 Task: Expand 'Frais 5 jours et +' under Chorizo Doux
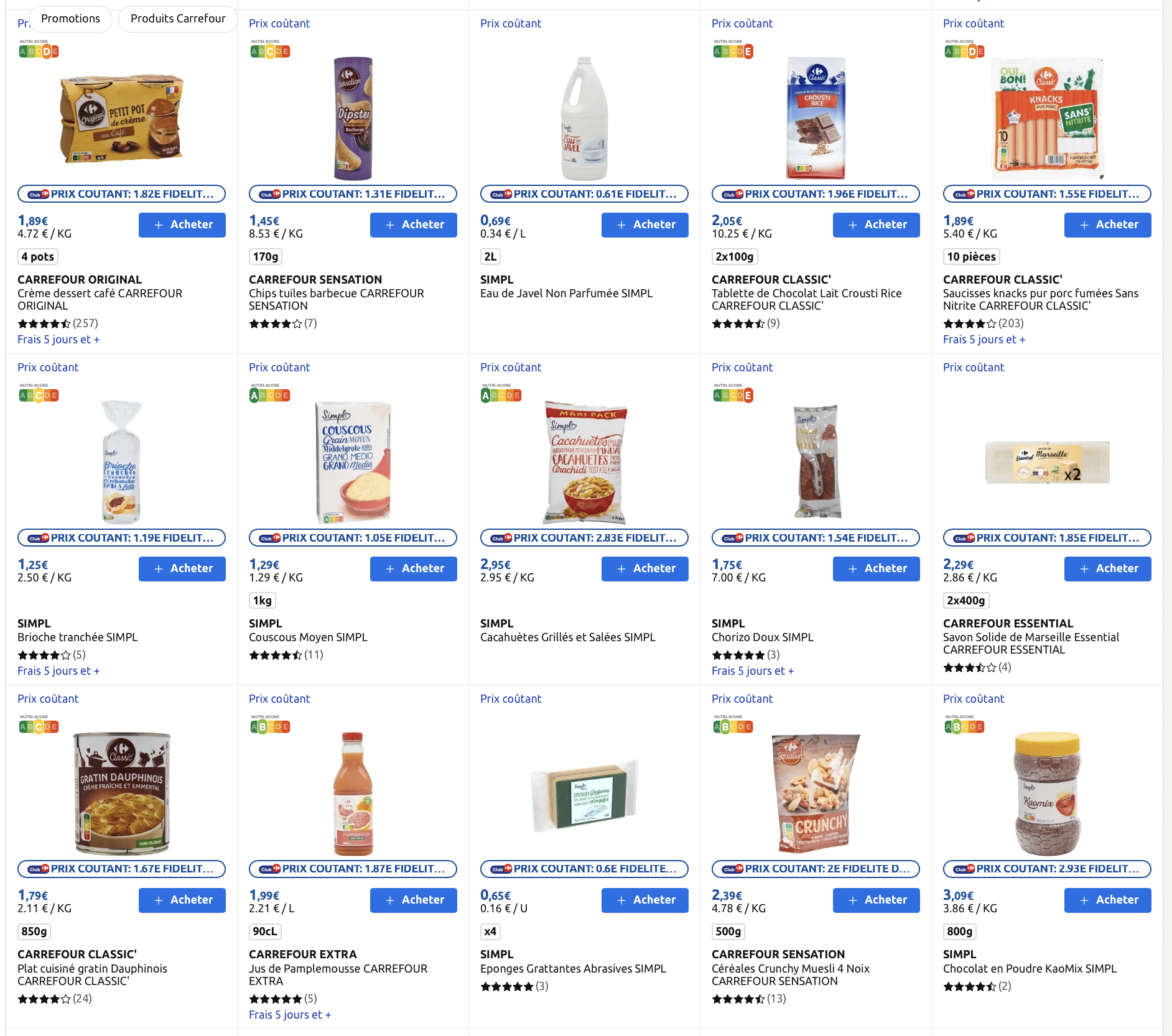(753, 671)
